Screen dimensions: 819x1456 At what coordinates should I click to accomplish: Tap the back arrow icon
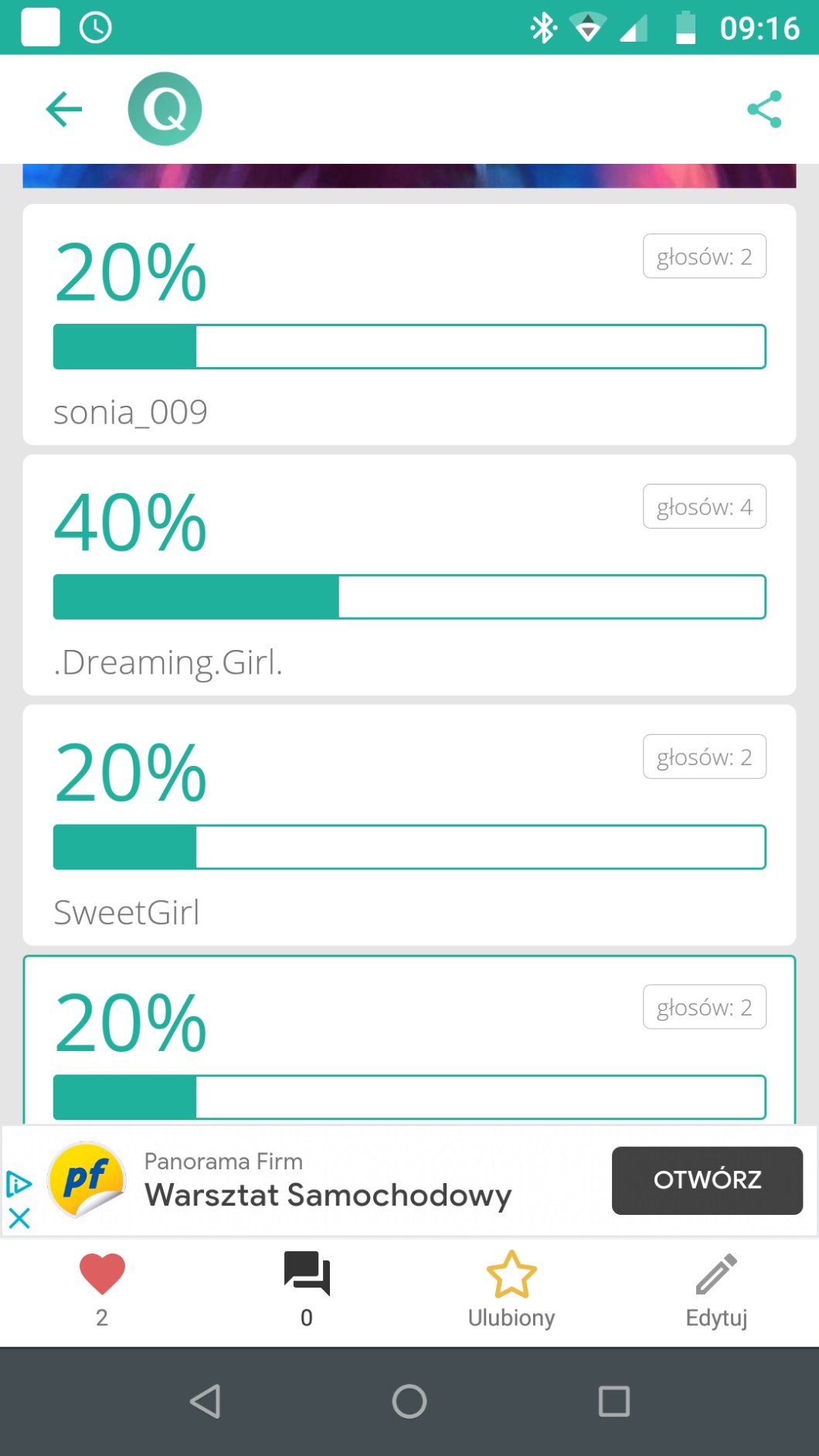[x=64, y=109]
